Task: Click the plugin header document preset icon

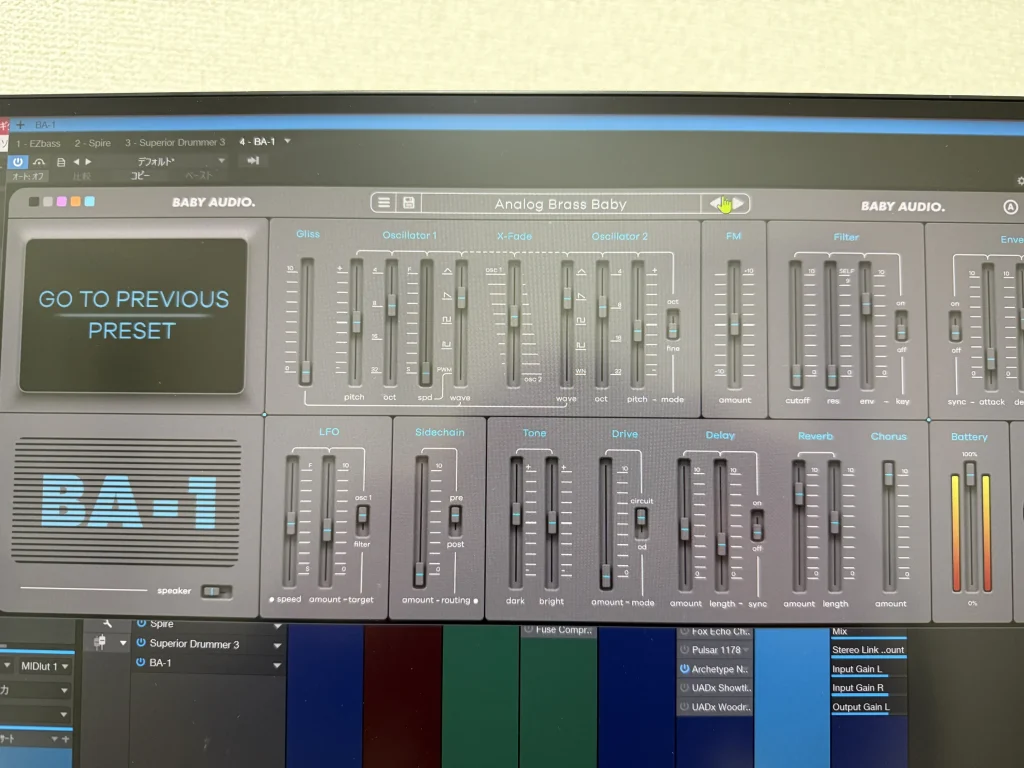Action: 62,161
